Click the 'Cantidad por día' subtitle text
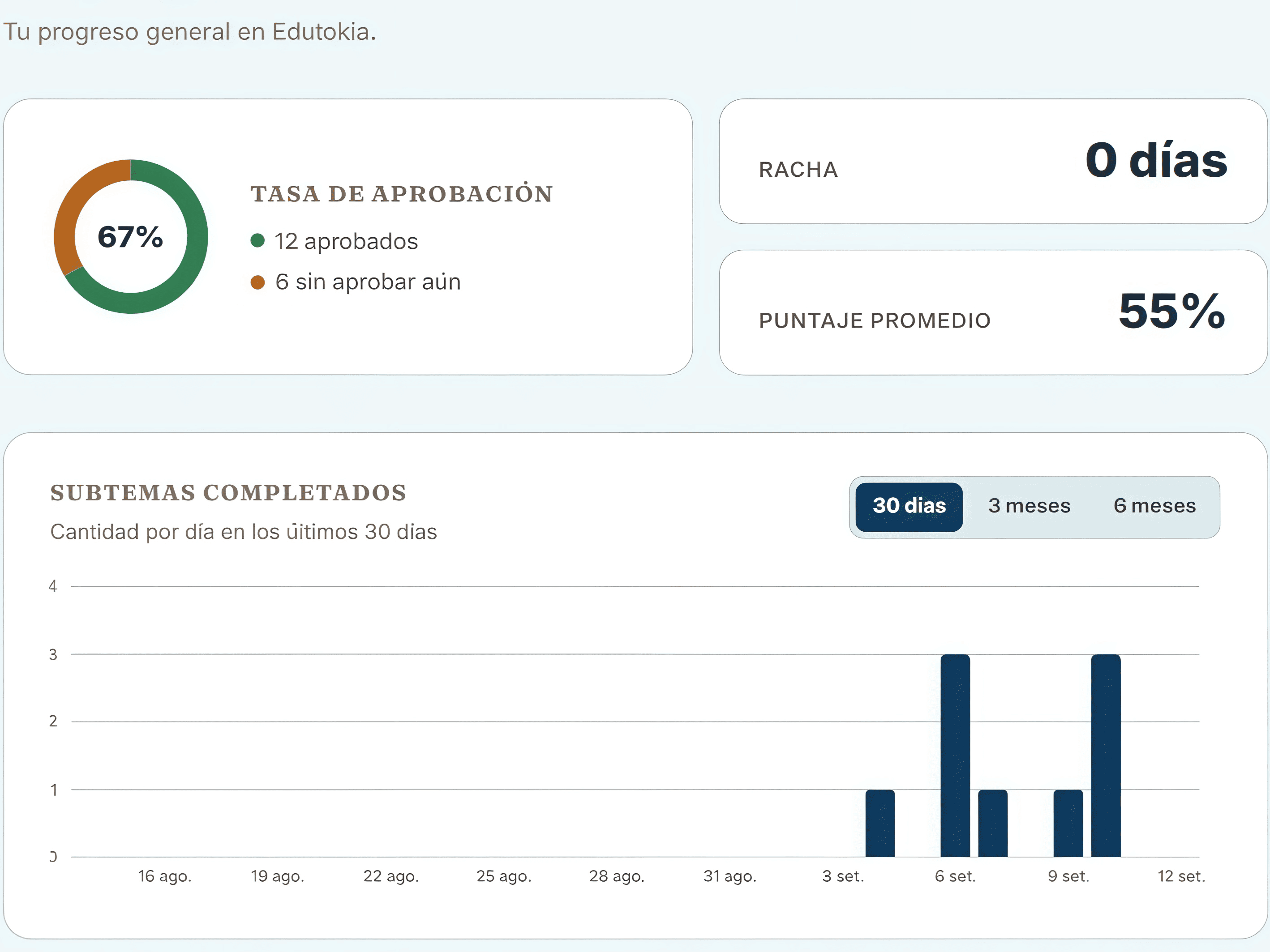This screenshot has height=952, width=1270. tap(244, 532)
